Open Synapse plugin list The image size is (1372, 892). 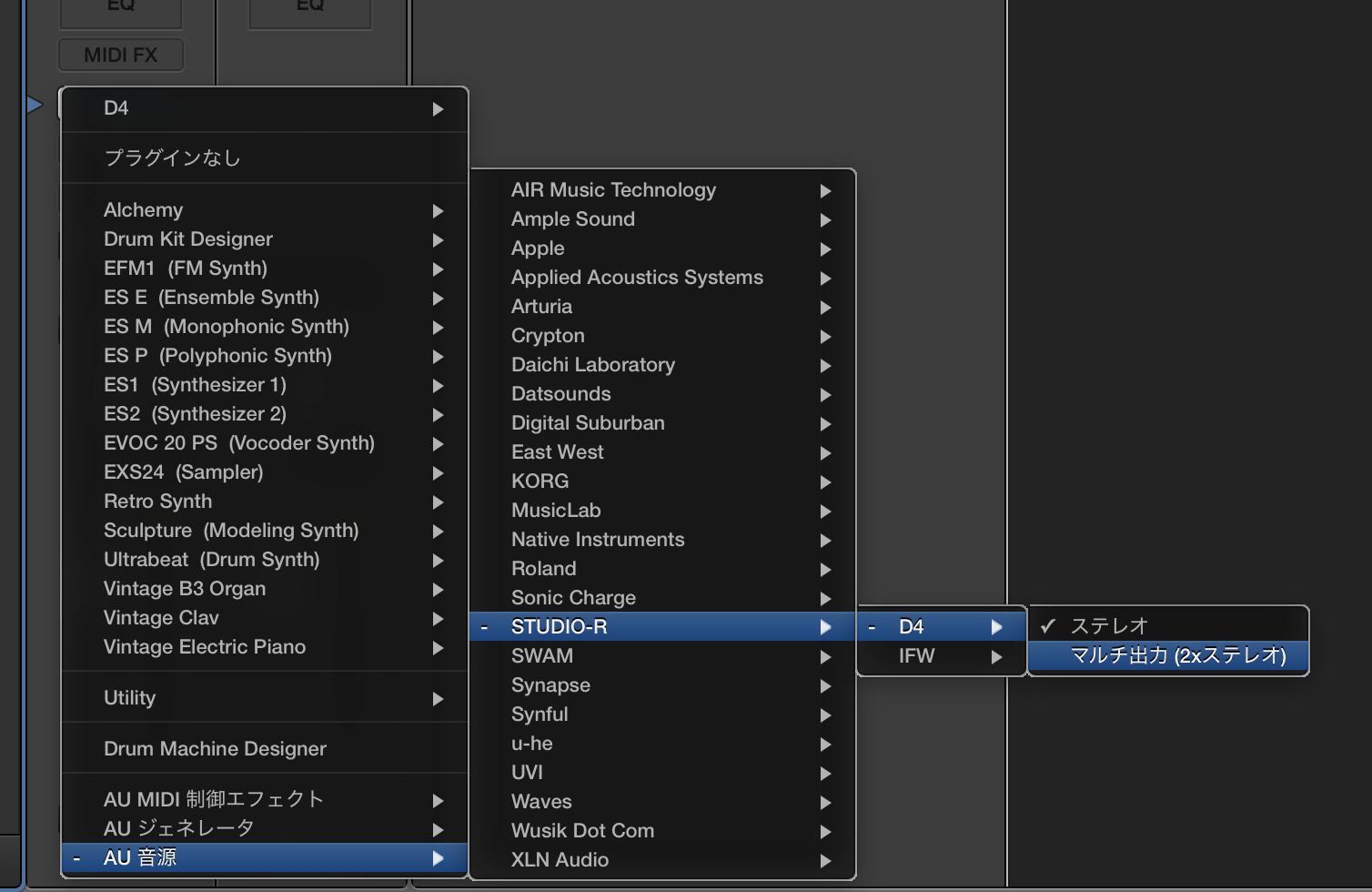(663, 685)
